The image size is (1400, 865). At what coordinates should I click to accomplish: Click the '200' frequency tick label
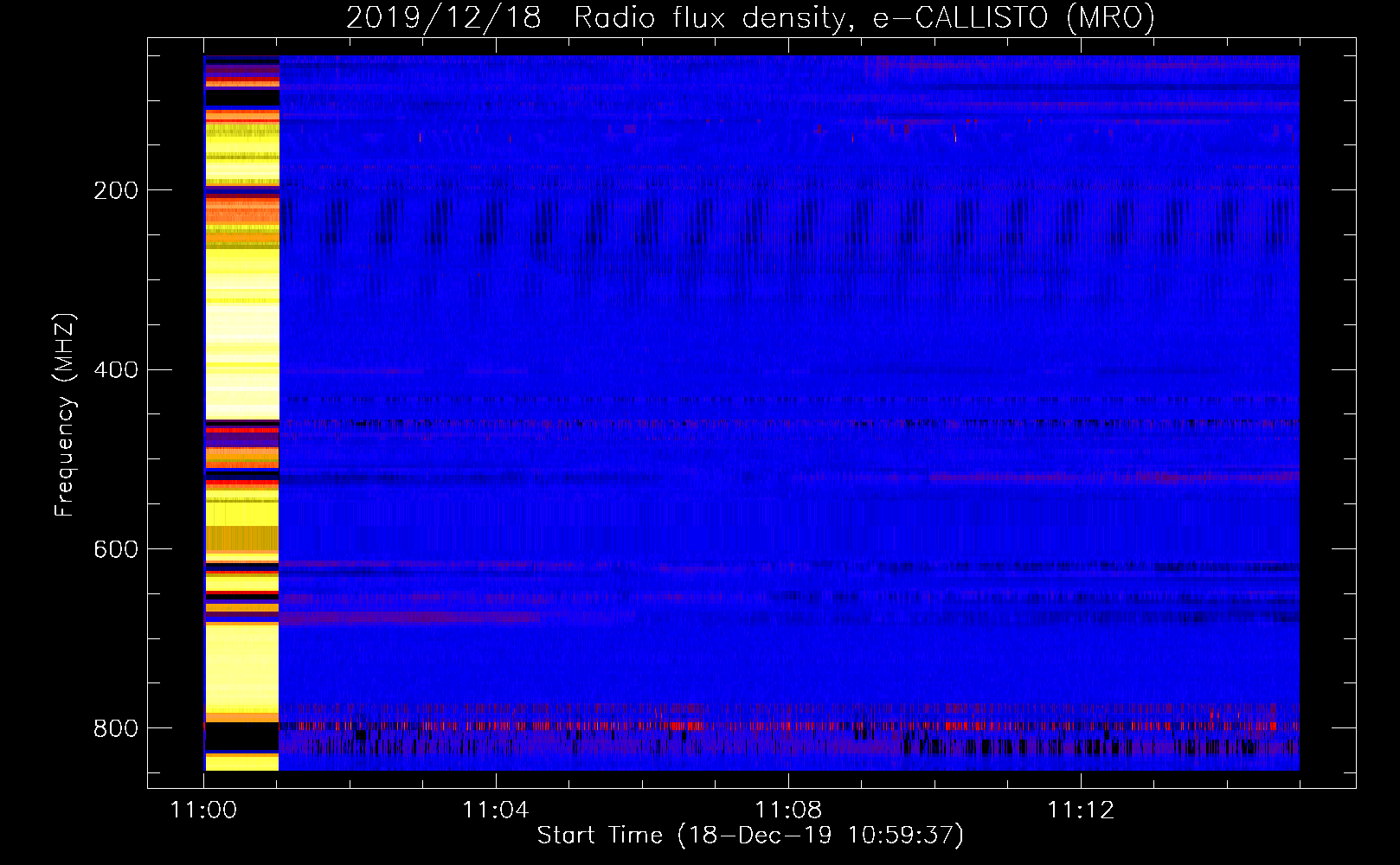(x=116, y=190)
